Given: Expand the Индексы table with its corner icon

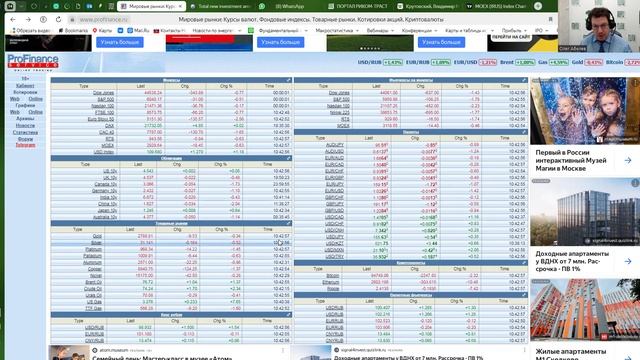Looking at the screenshot, I should [289, 80].
